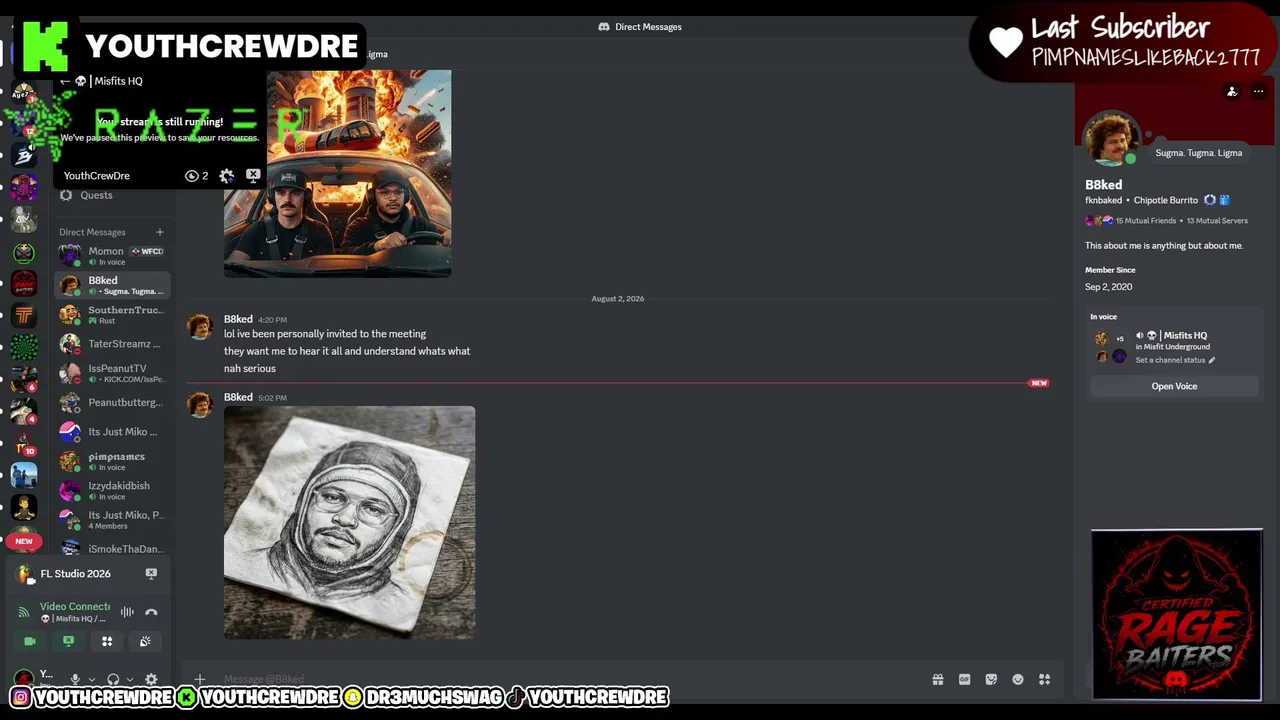1280x720 pixels.
Task: Click the Open Voice button
Action: point(1174,386)
